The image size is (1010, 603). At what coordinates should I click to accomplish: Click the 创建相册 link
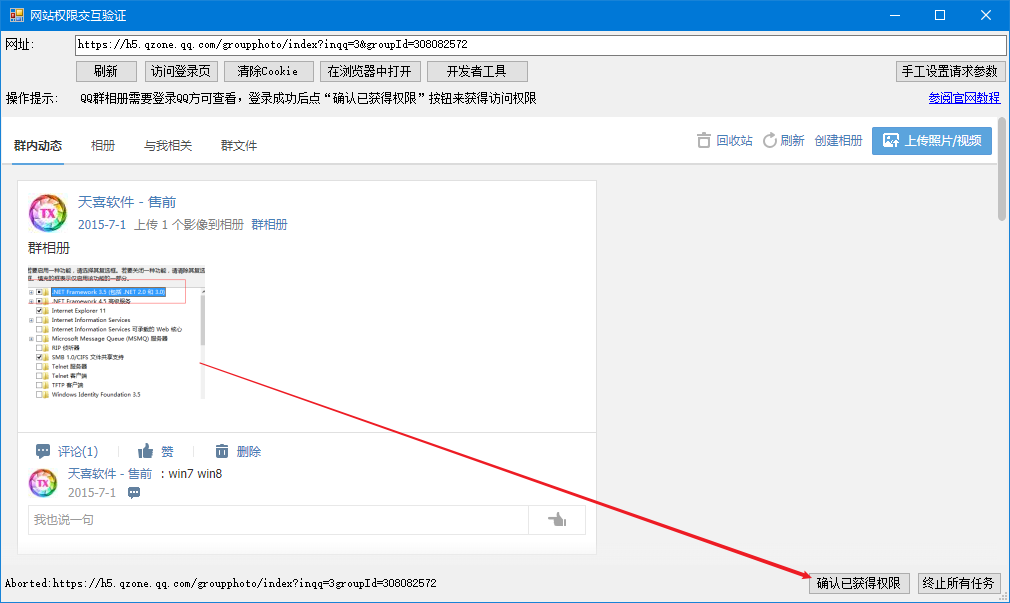click(838, 140)
